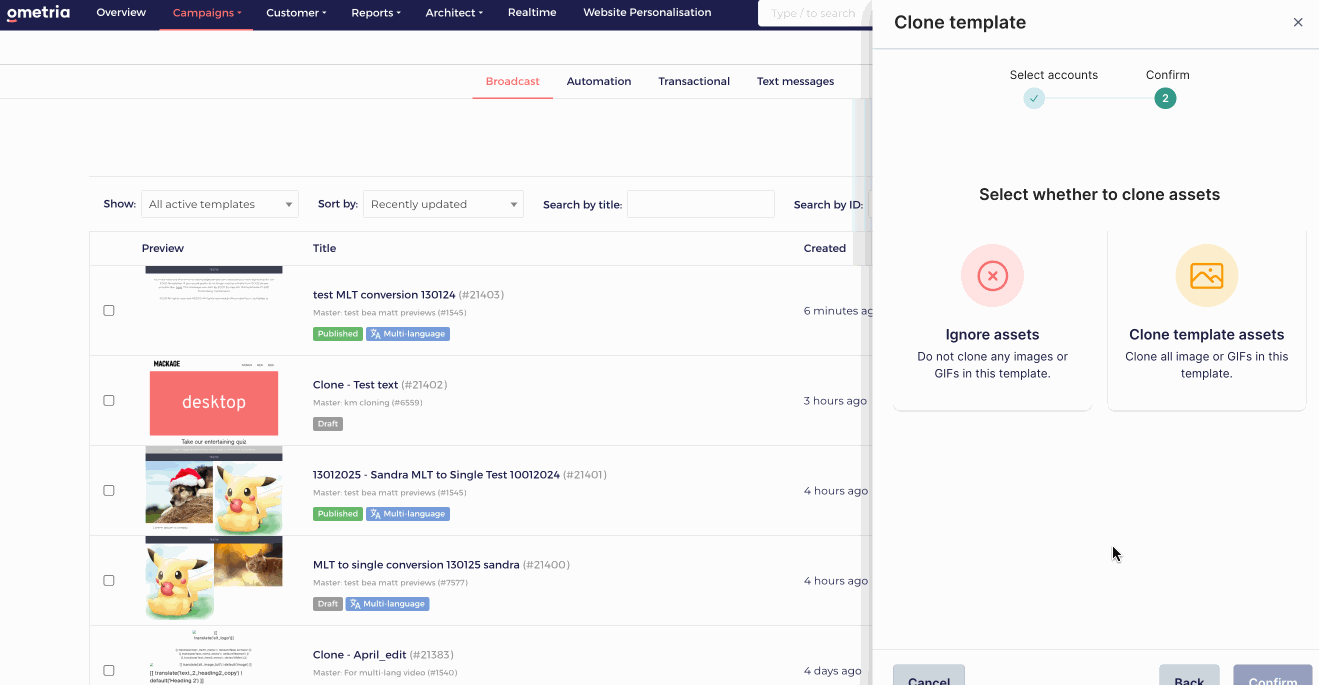Click the 4 days ago created time
The width and height of the screenshot is (1319, 685).
click(x=832, y=671)
